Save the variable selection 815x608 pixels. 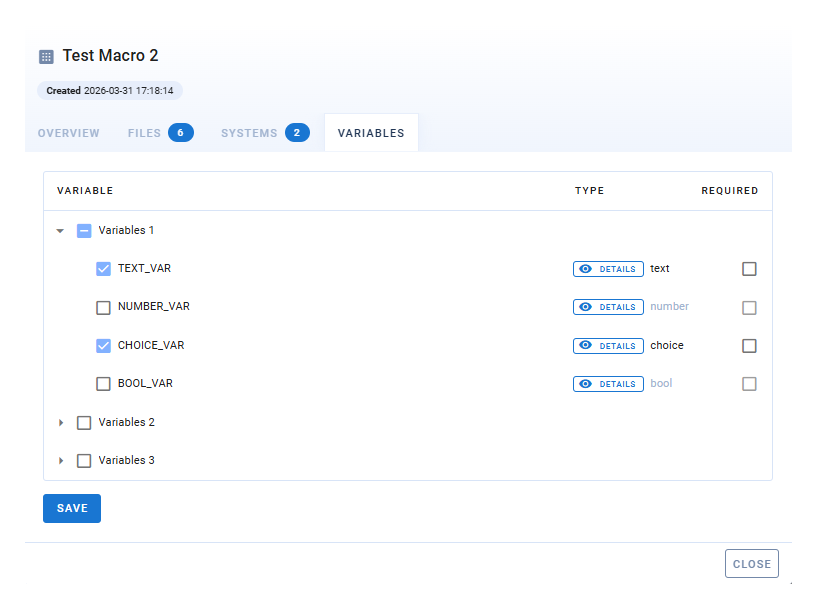72,508
